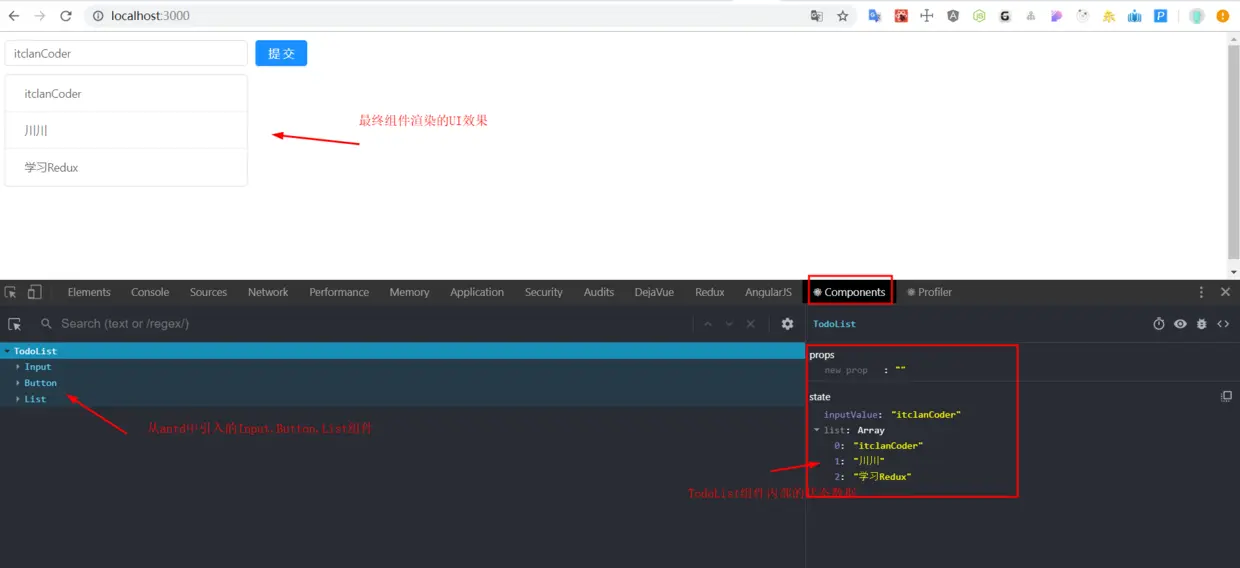Click the blue 提交 submit button
The image size is (1240, 568).
281,53
